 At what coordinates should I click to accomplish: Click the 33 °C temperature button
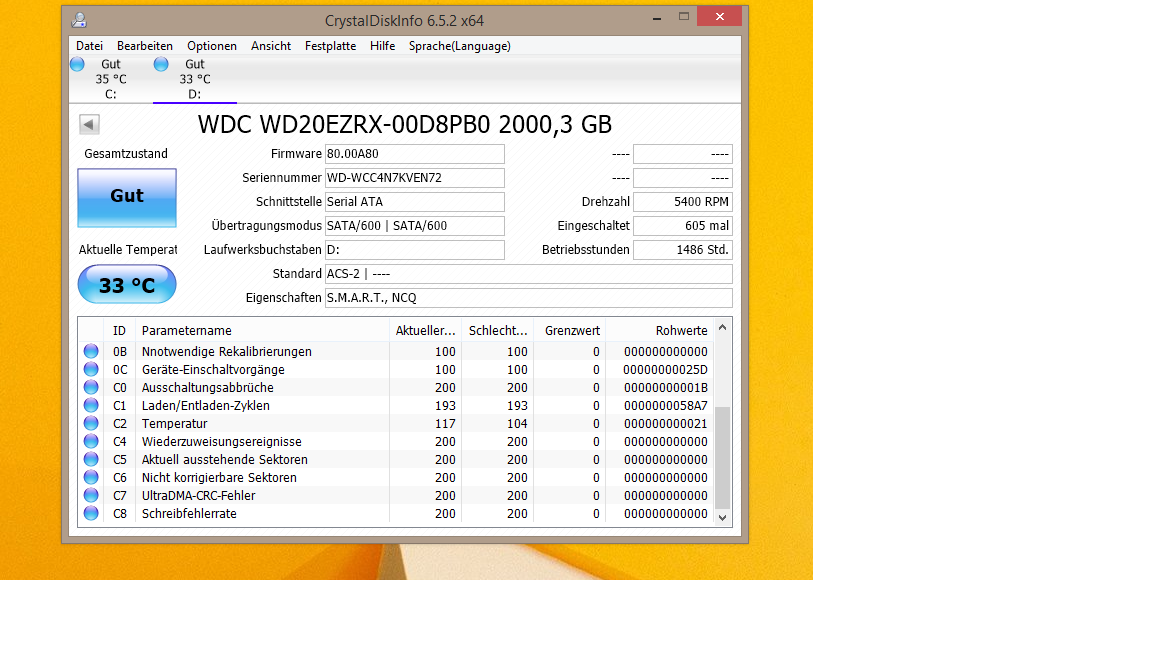point(127,285)
